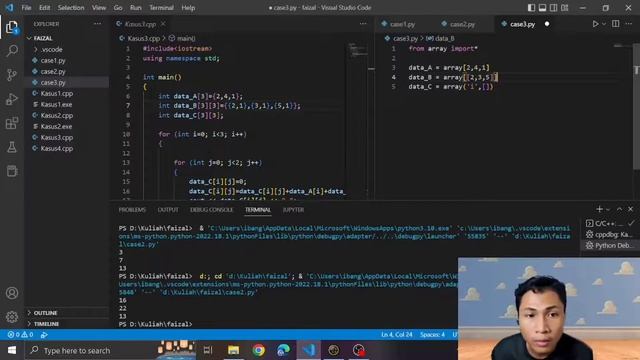640x360 pixels.
Task: Open the Search view in activity bar
Action: tap(12, 51)
